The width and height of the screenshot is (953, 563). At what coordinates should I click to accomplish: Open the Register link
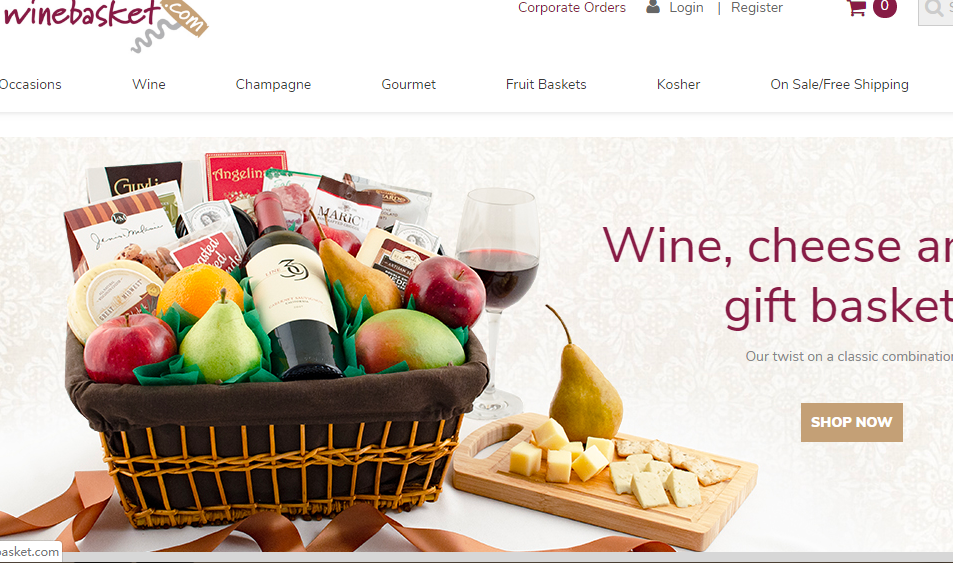pos(757,7)
